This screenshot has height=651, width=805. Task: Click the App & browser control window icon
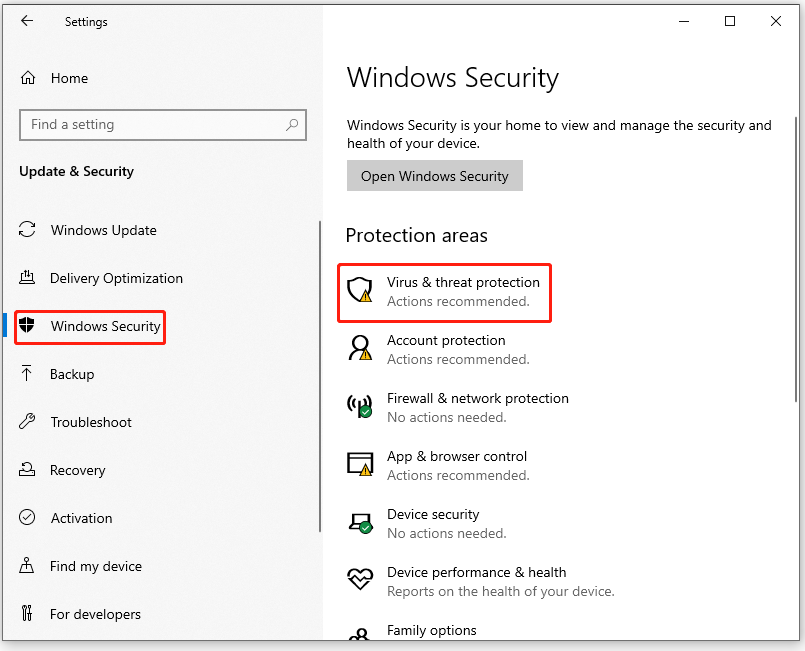(x=360, y=464)
